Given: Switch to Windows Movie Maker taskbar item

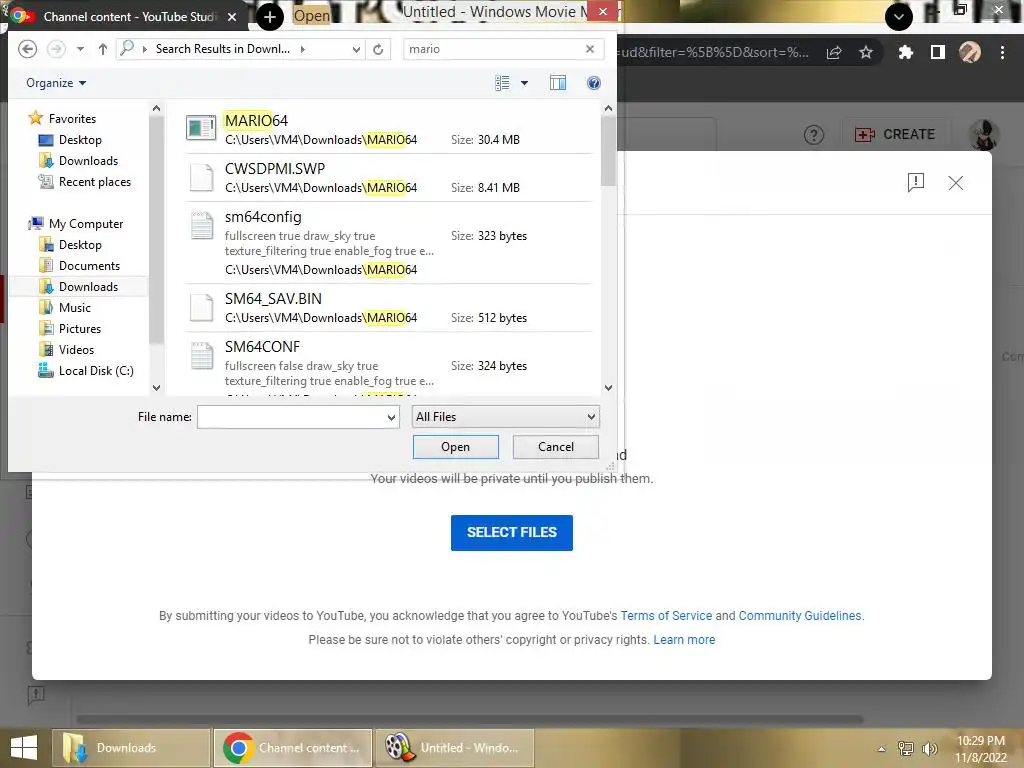Looking at the screenshot, I should tap(455, 748).
